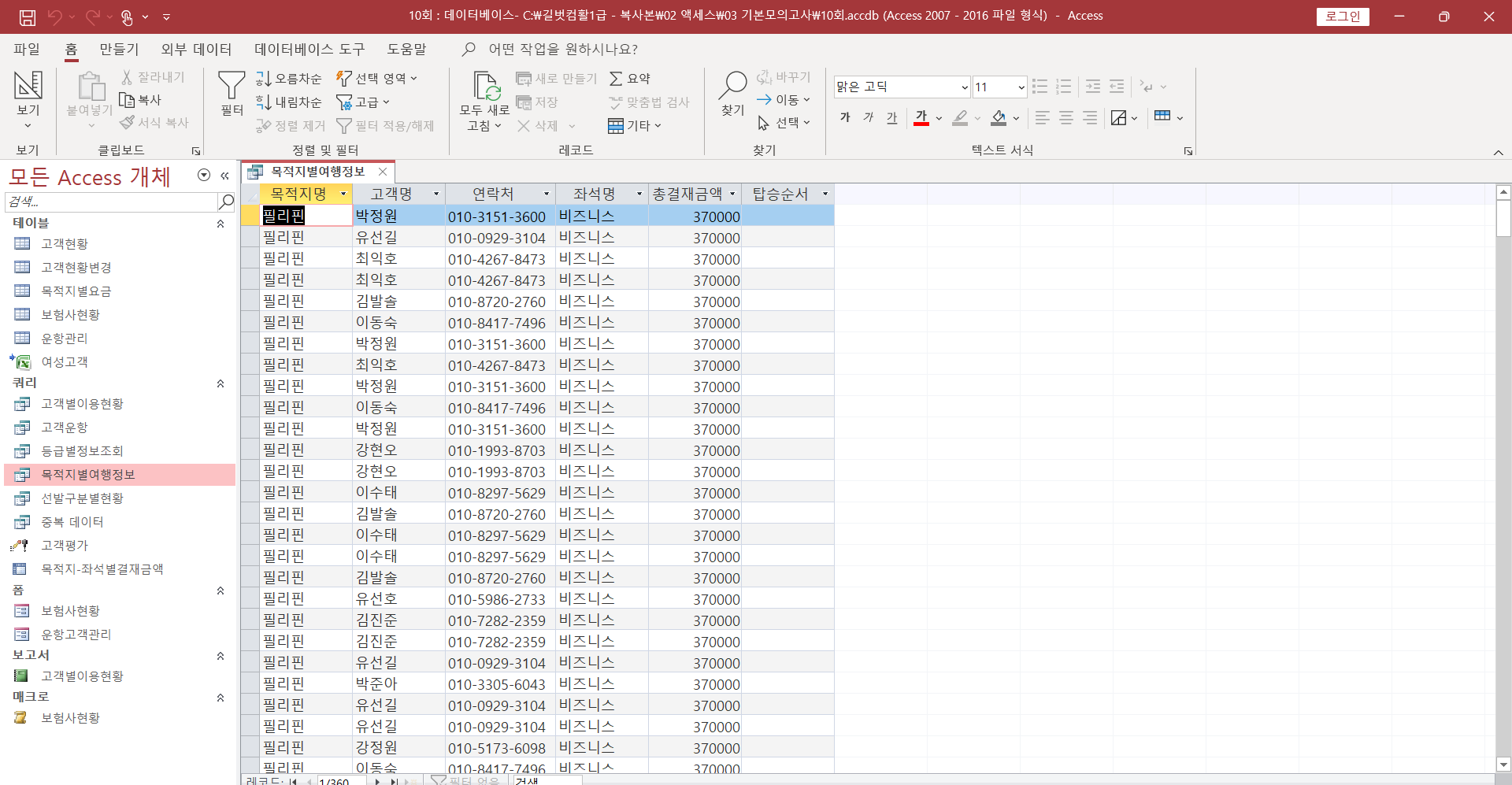The height and width of the screenshot is (785, 1512).
Task: Open the 외부 데이터 ribbon tab
Action: pos(196,50)
